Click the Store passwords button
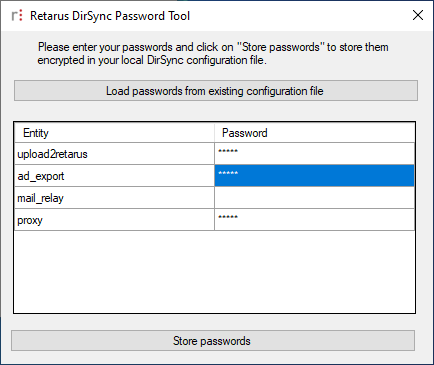Image resolution: width=434 pixels, height=365 pixels. tap(213, 341)
